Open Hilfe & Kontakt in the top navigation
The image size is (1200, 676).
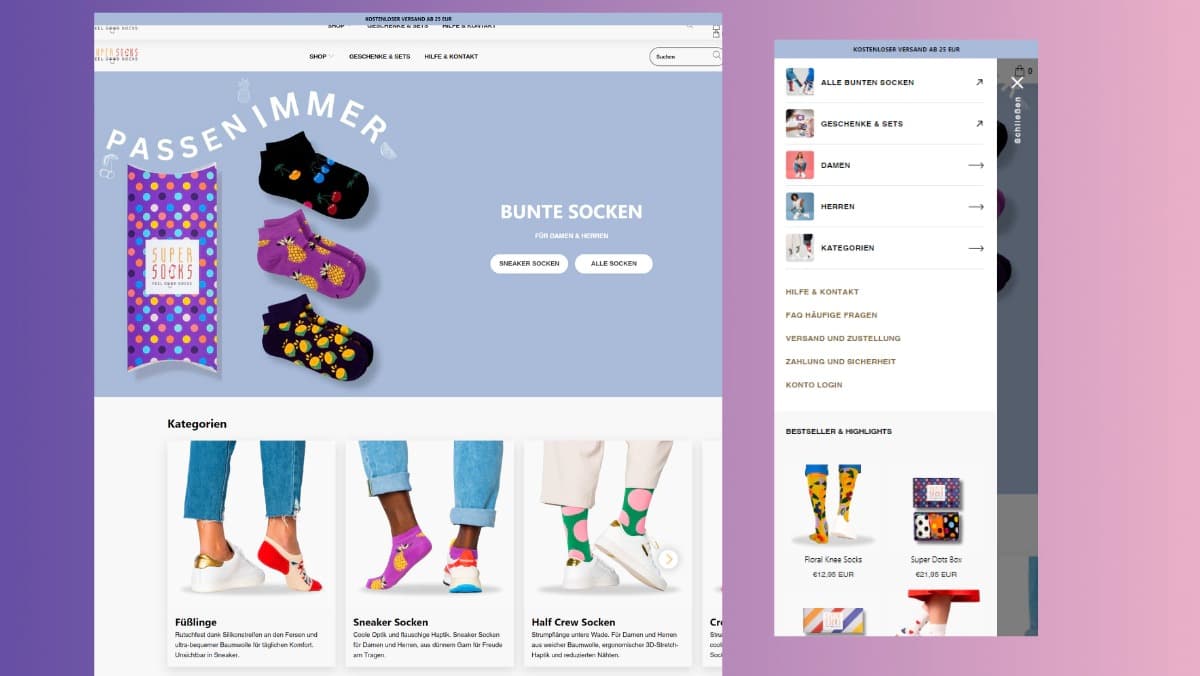tap(451, 56)
